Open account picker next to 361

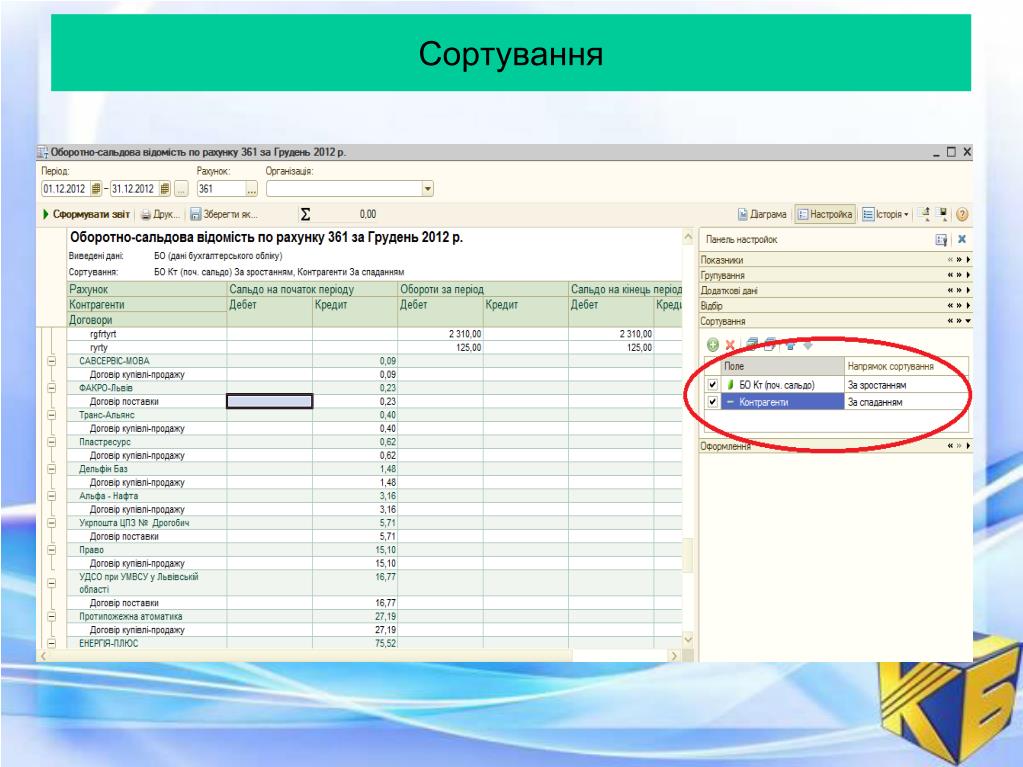pyautogui.click(x=252, y=189)
